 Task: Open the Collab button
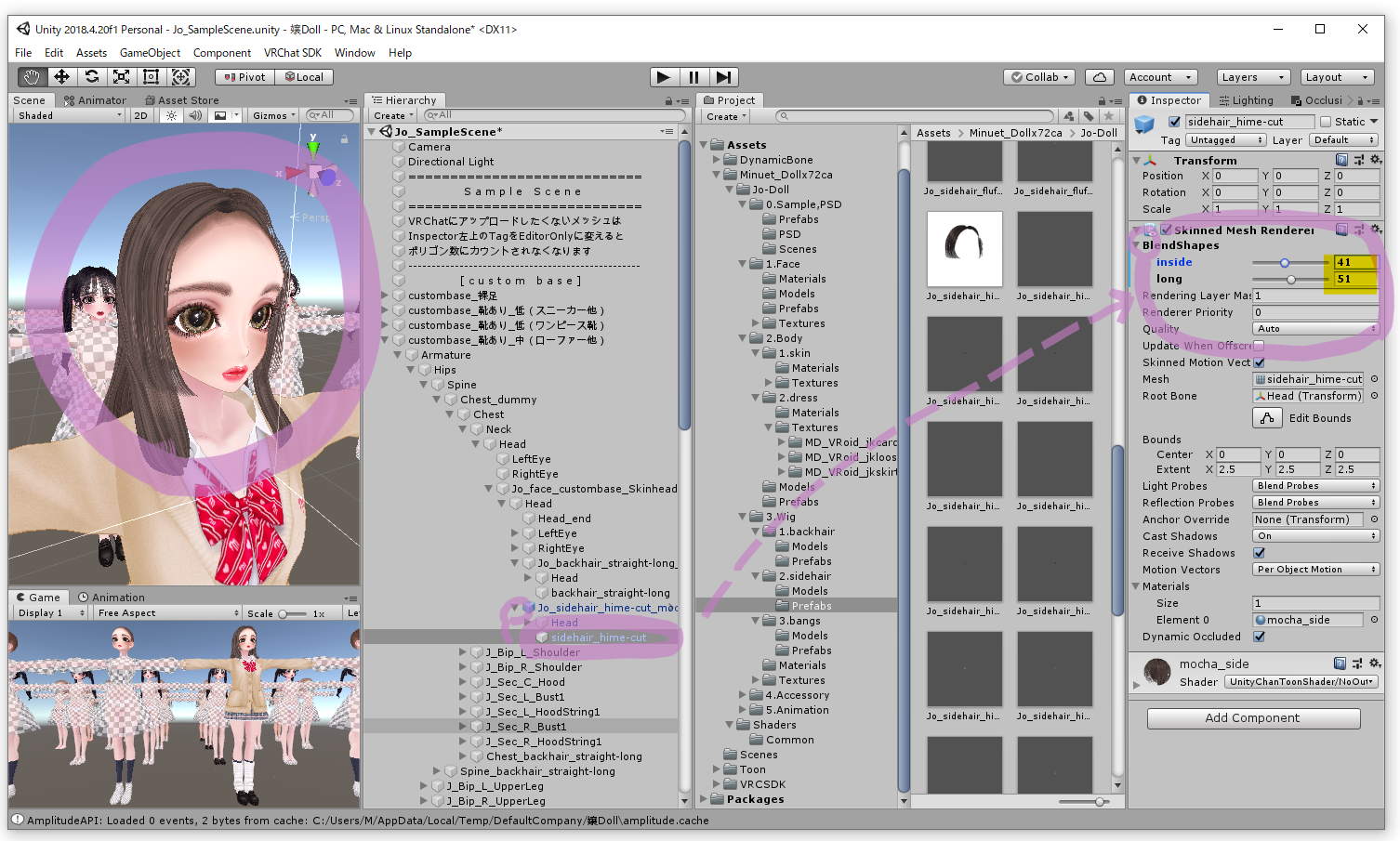[x=1040, y=77]
